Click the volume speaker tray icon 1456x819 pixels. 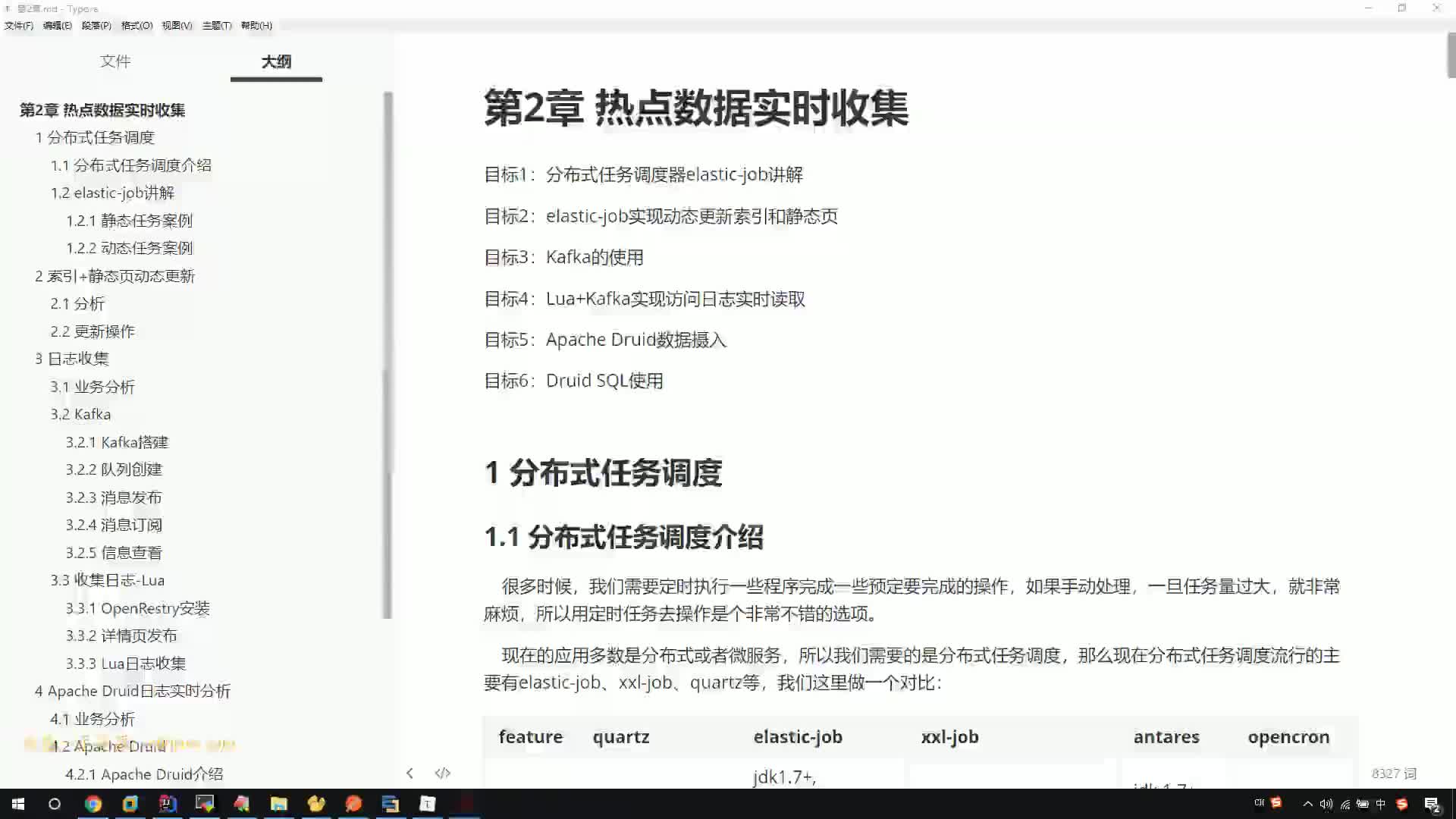(x=1326, y=804)
